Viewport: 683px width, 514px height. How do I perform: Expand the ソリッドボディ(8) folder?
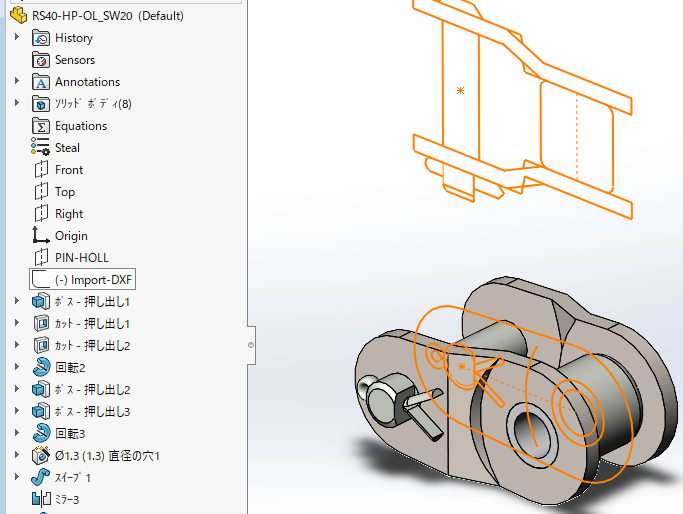coord(17,103)
